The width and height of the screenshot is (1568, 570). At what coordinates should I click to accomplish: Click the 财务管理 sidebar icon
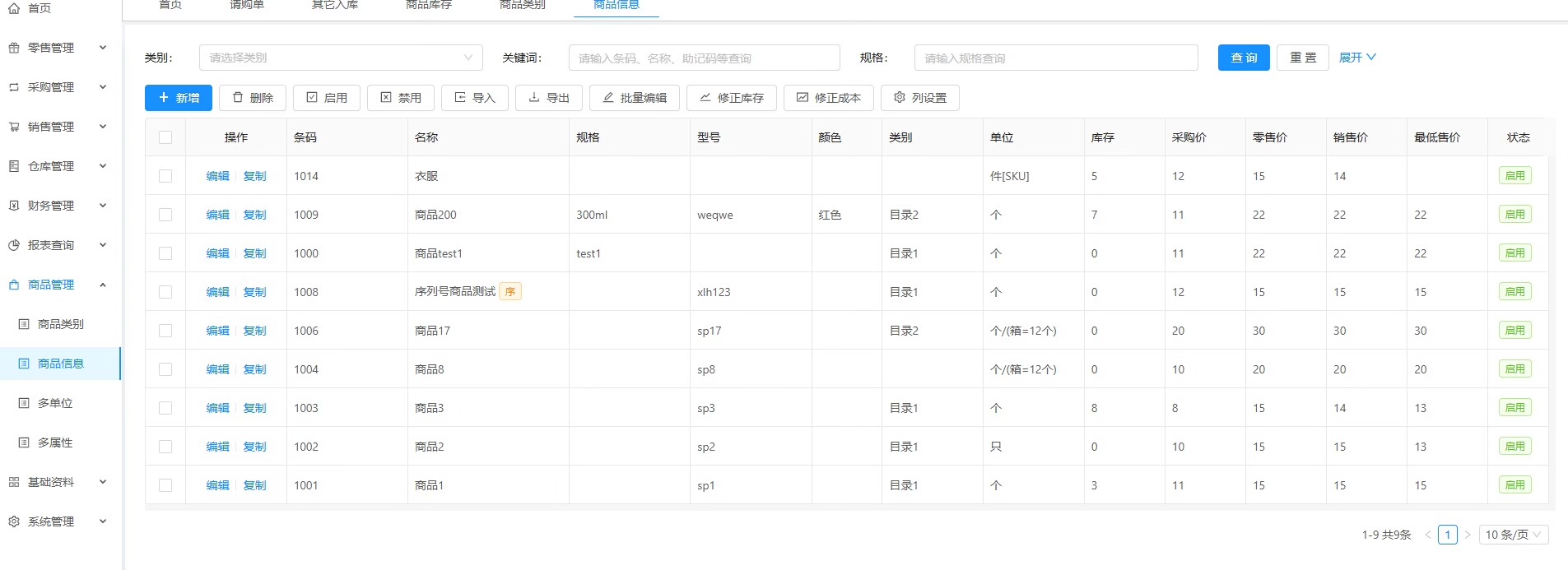[x=14, y=206]
